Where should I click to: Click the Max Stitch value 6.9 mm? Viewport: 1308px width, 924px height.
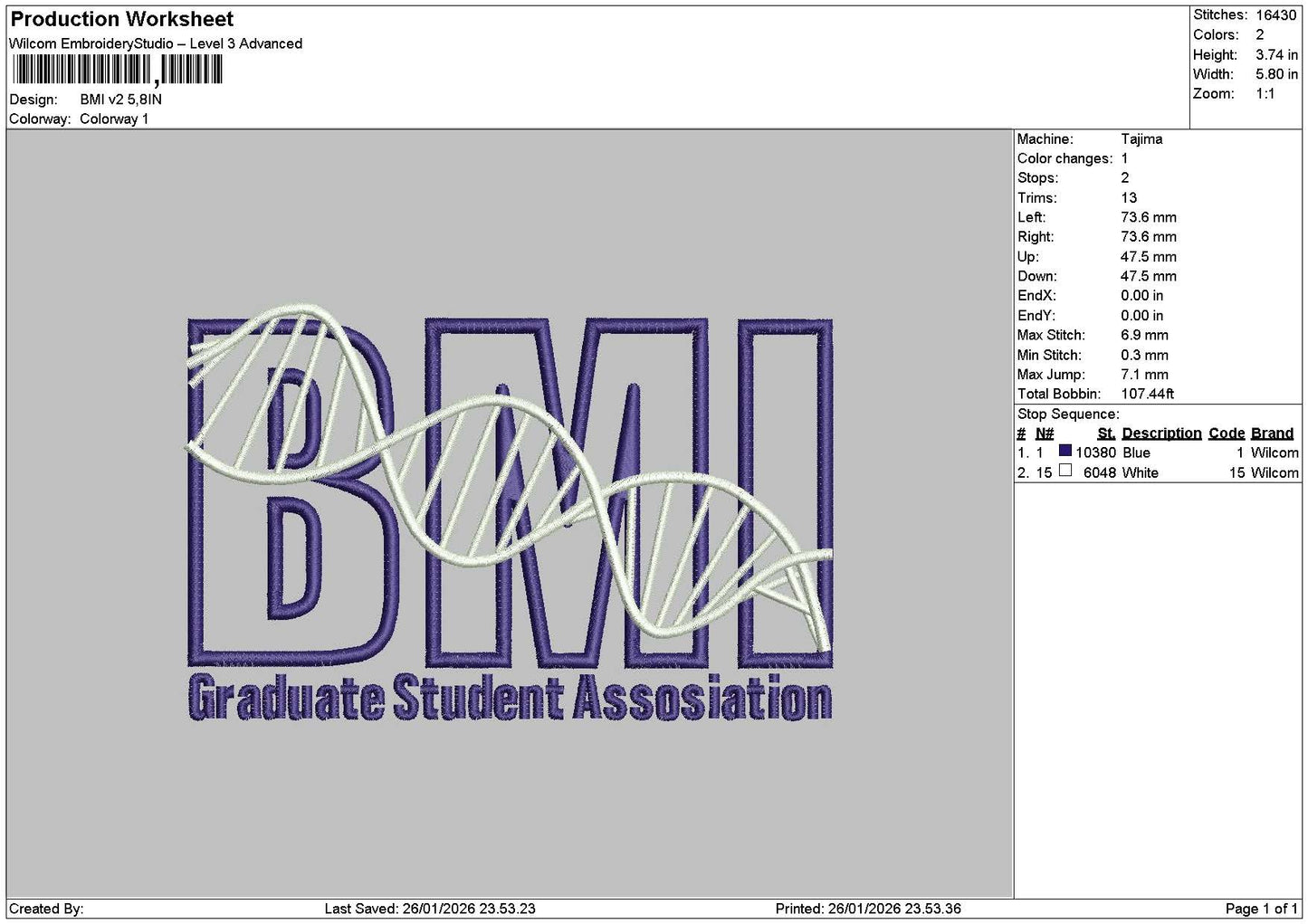[1144, 335]
